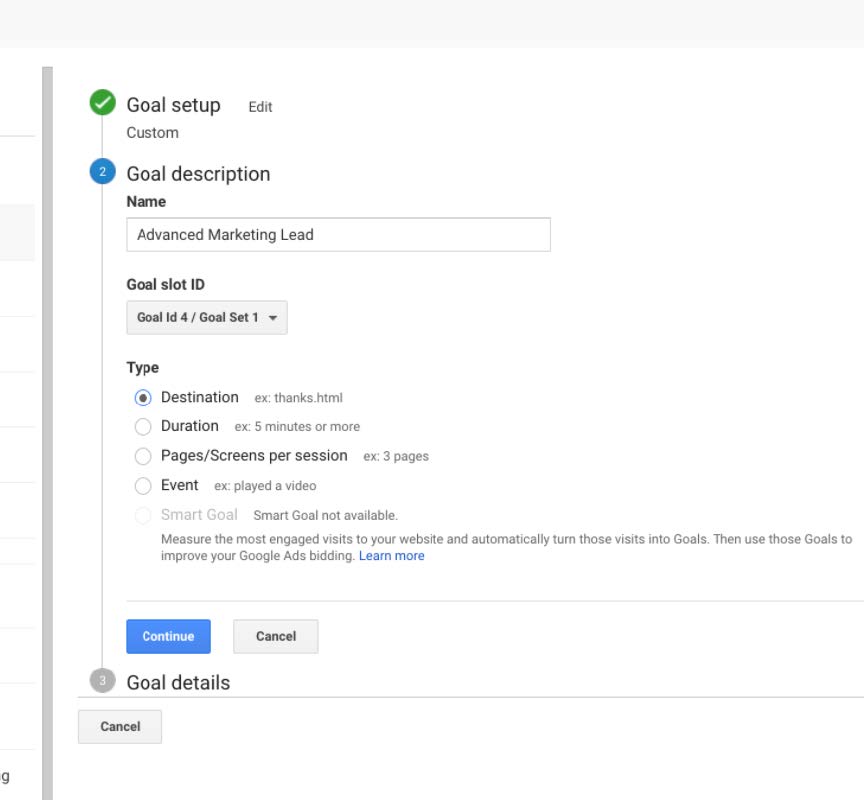The width and height of the screenshot is (864, 800).
Task: Focus the goal Name input field
Action: (338, 235)
